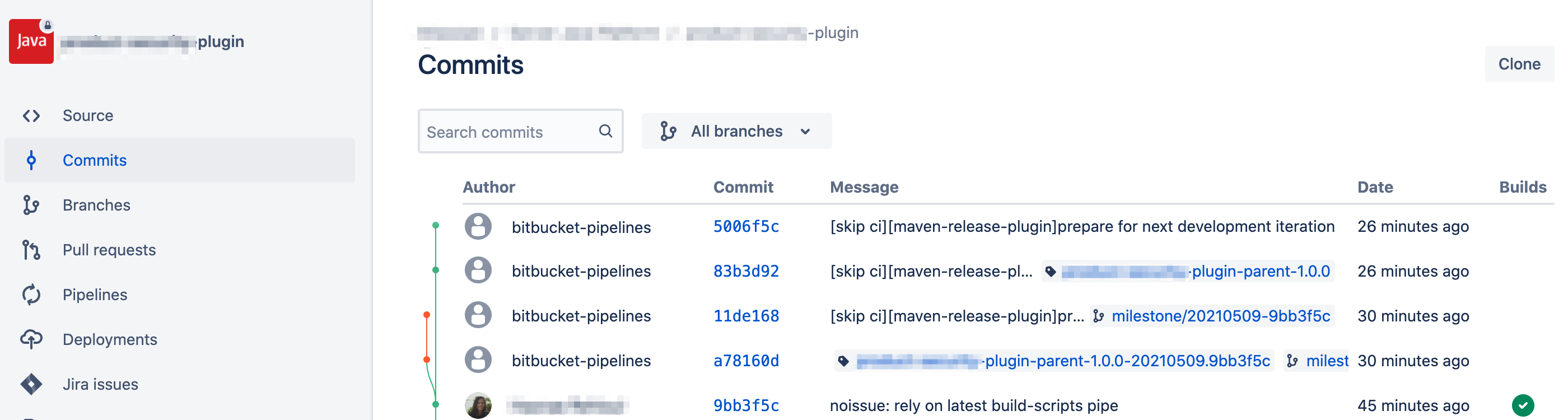Click the Jira issues diamond icon

(31, 385)
